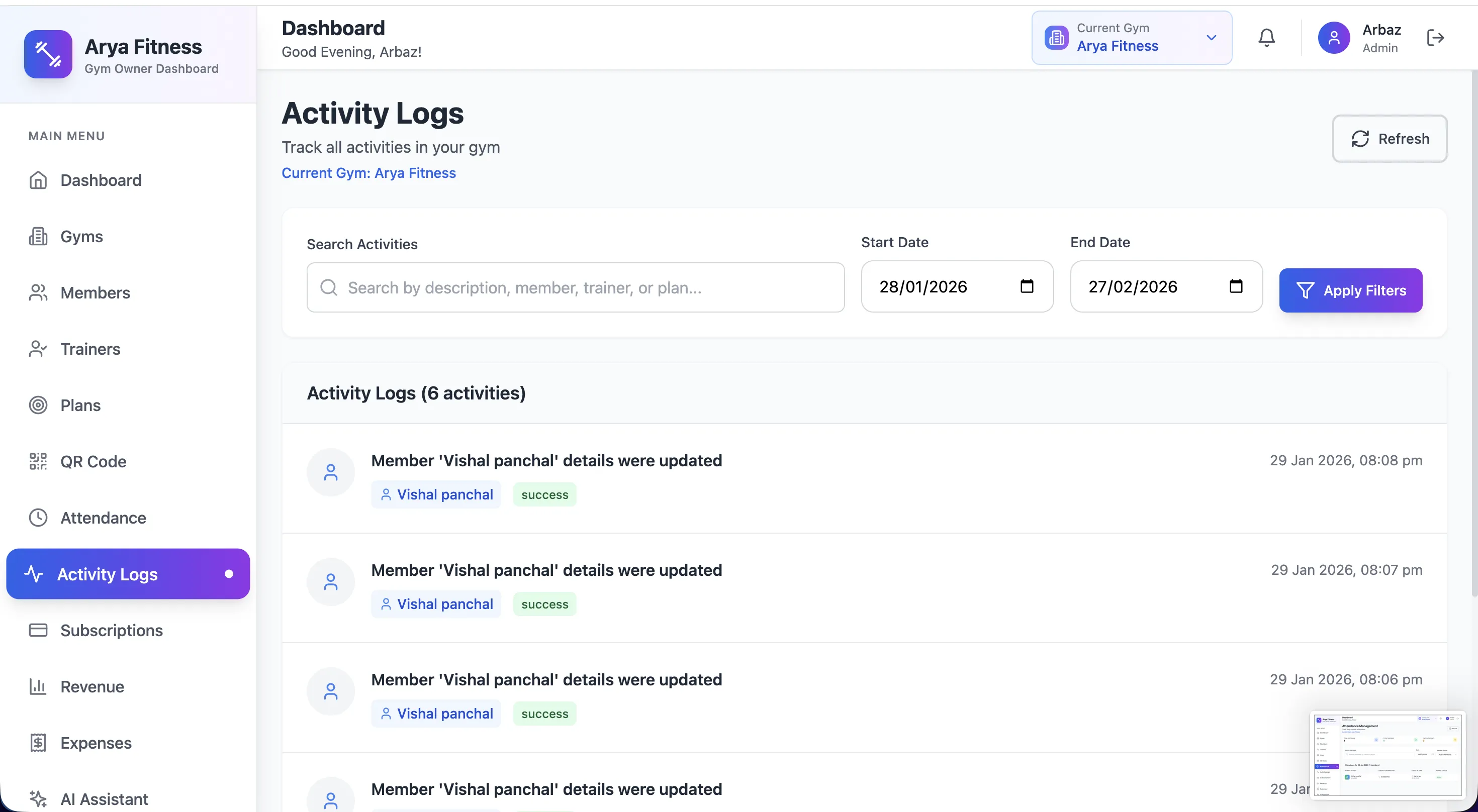The height and width of the screenshot is (812, 1478).
Task: Open the QR Code section
Action: 94,461
